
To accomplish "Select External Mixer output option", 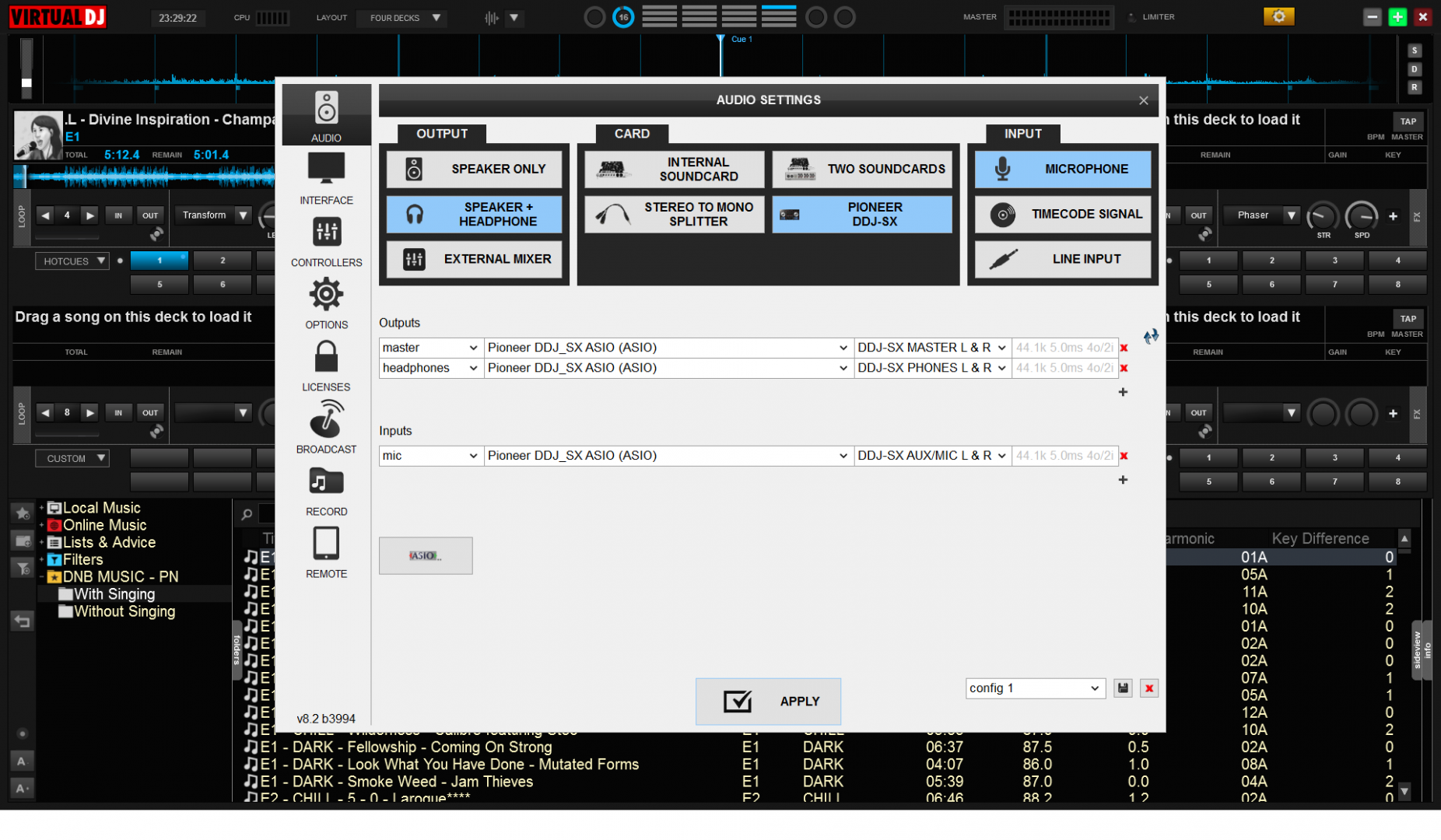I will 474,259.
